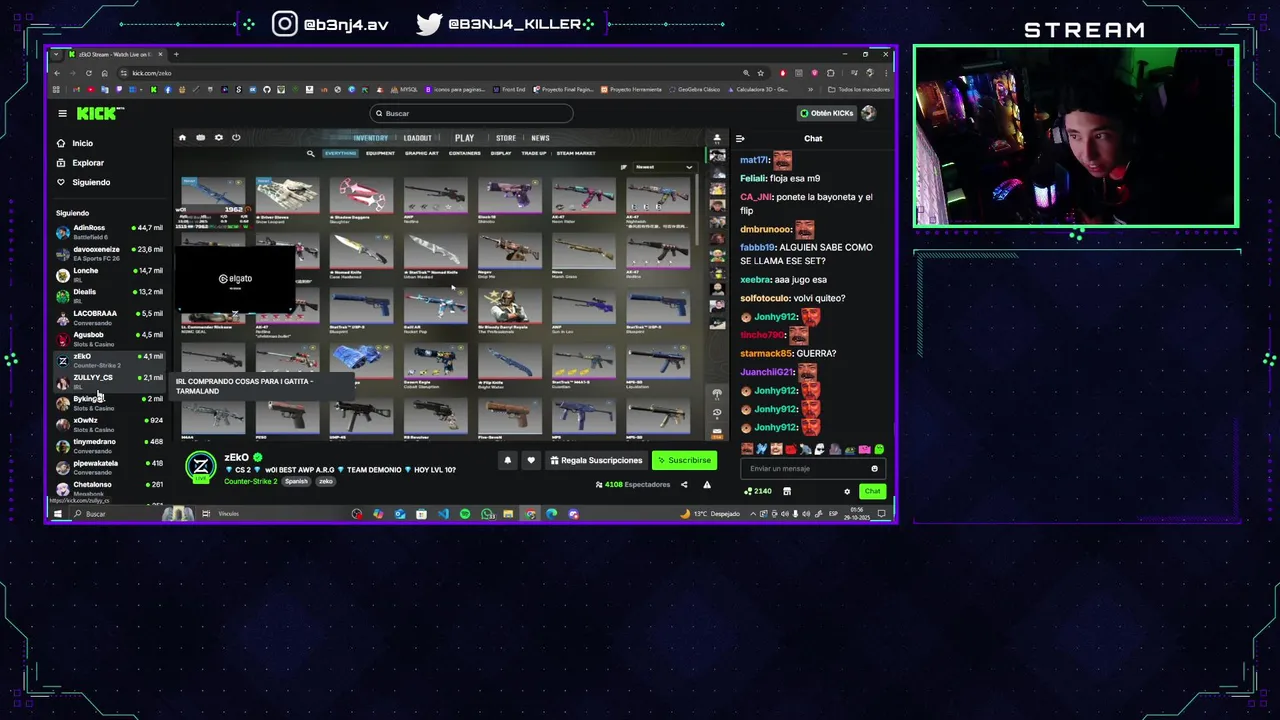1280x720 pixels.
Task: Select the TRADE UP filter
Action: coord(534,154)
